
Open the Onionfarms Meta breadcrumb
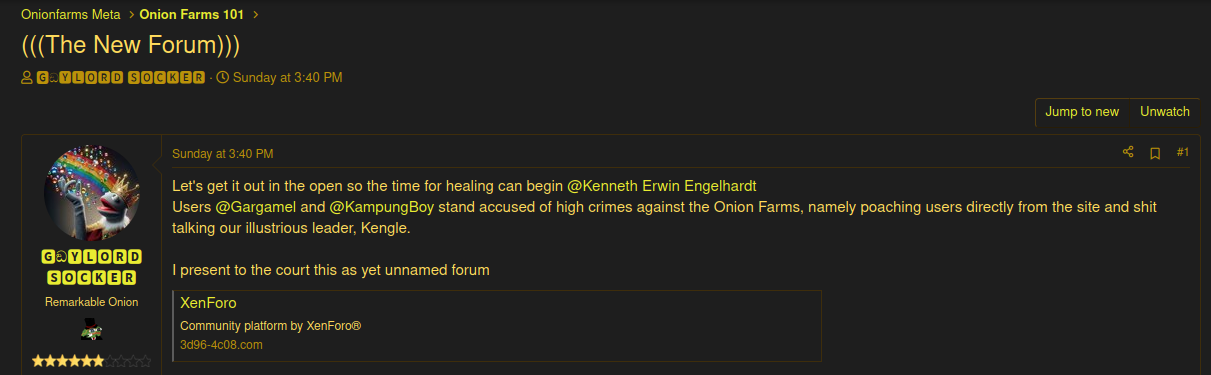(69, 14)
